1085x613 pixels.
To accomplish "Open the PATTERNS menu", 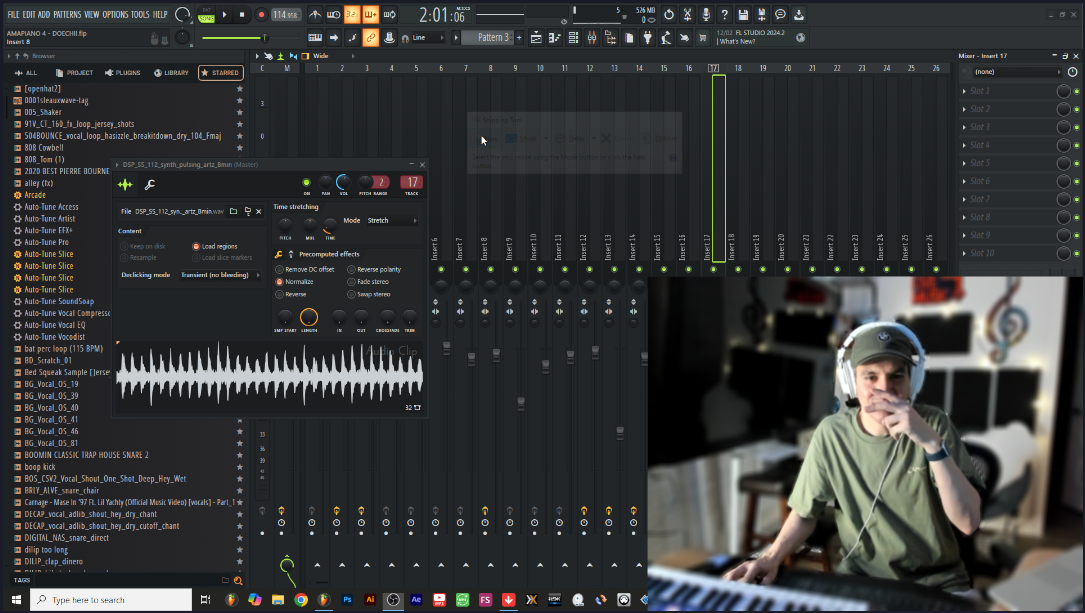I will (67, 15).
